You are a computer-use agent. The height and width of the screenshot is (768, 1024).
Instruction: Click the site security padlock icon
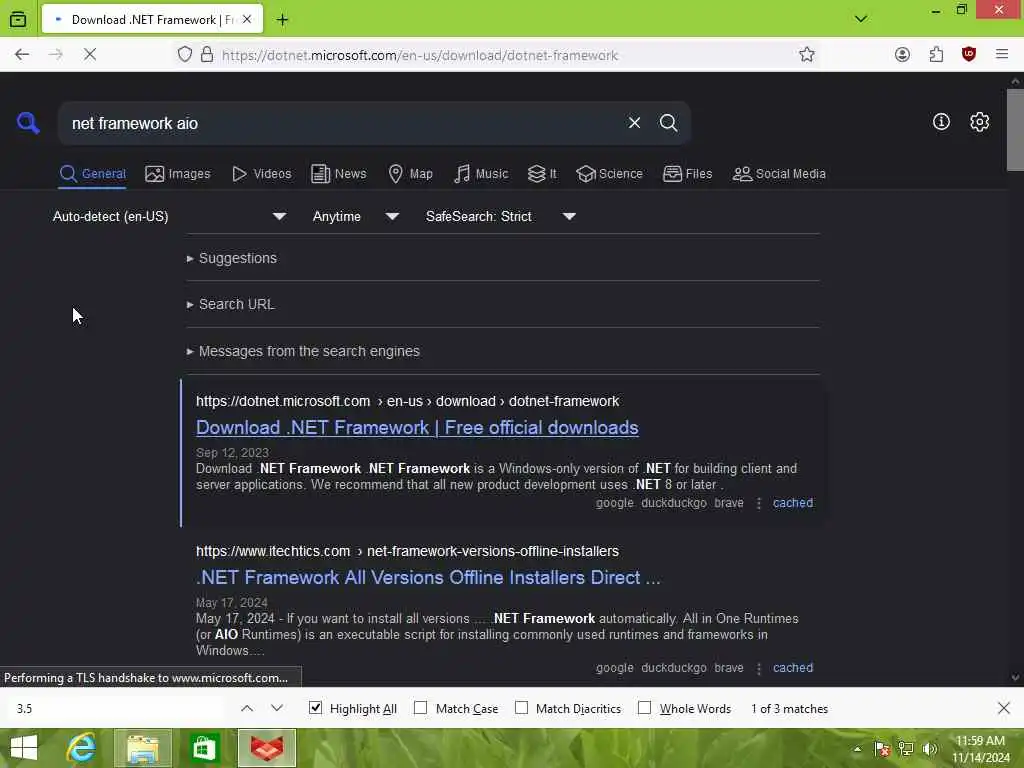tap(207, 55)
